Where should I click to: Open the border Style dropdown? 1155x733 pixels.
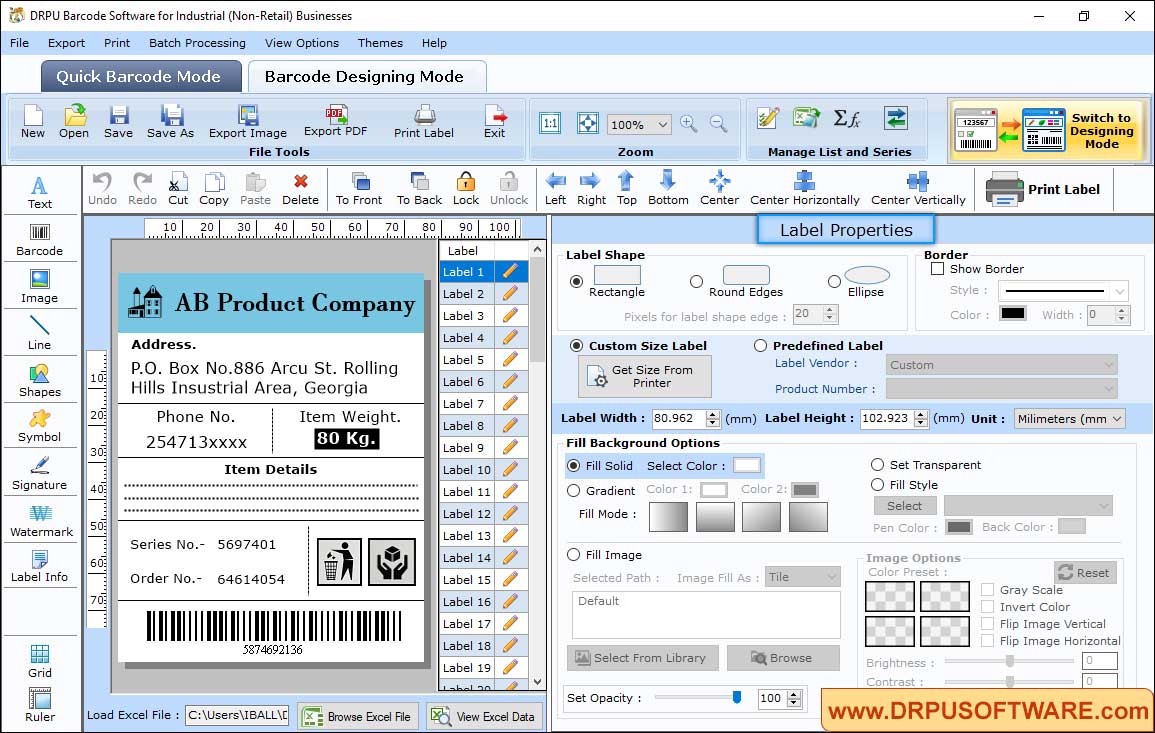[x=1063, y=291]
